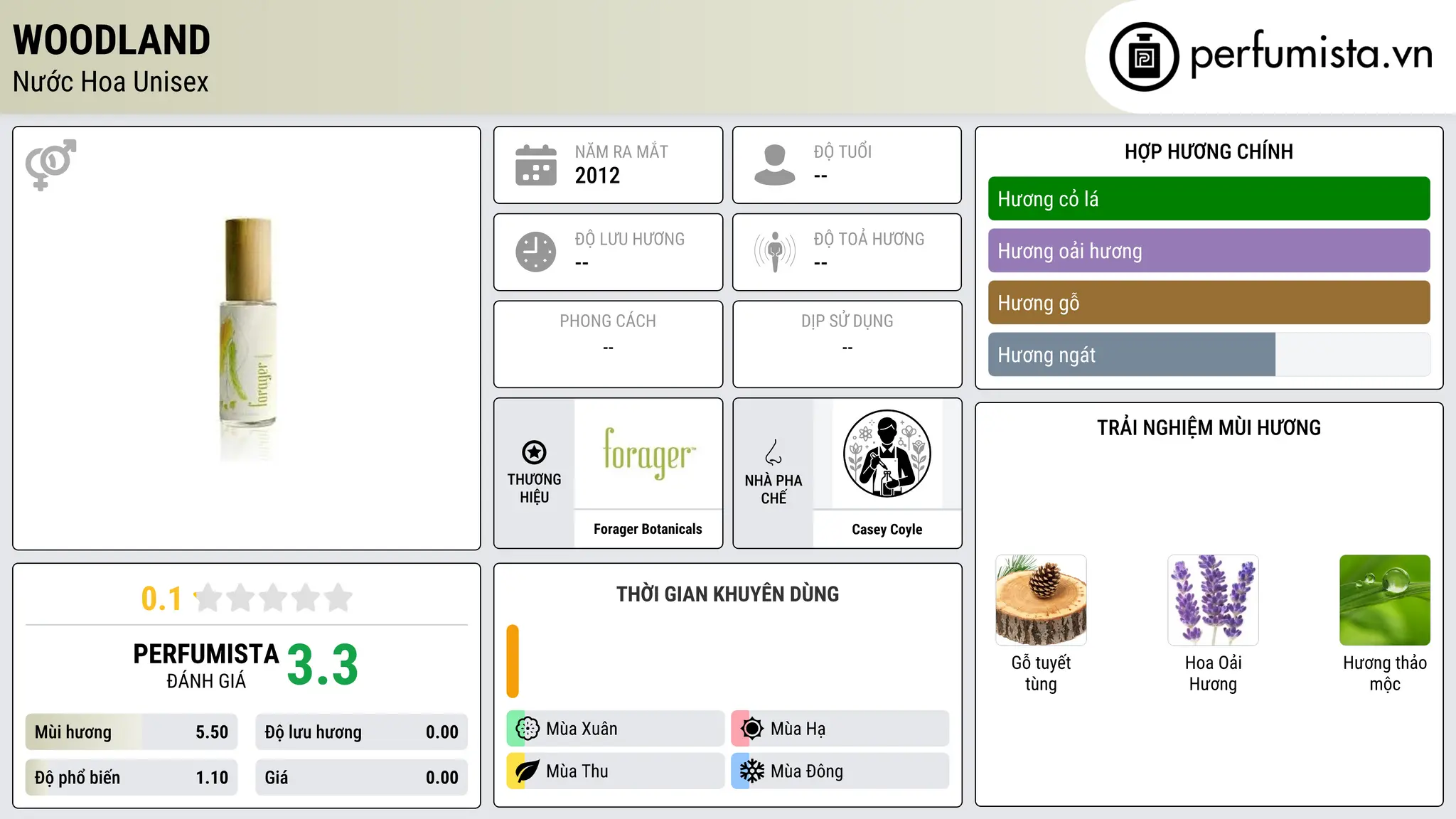Click the perfumista.vn site name
This screenshot has width=1456, height=819.
tap(1311, 54)
